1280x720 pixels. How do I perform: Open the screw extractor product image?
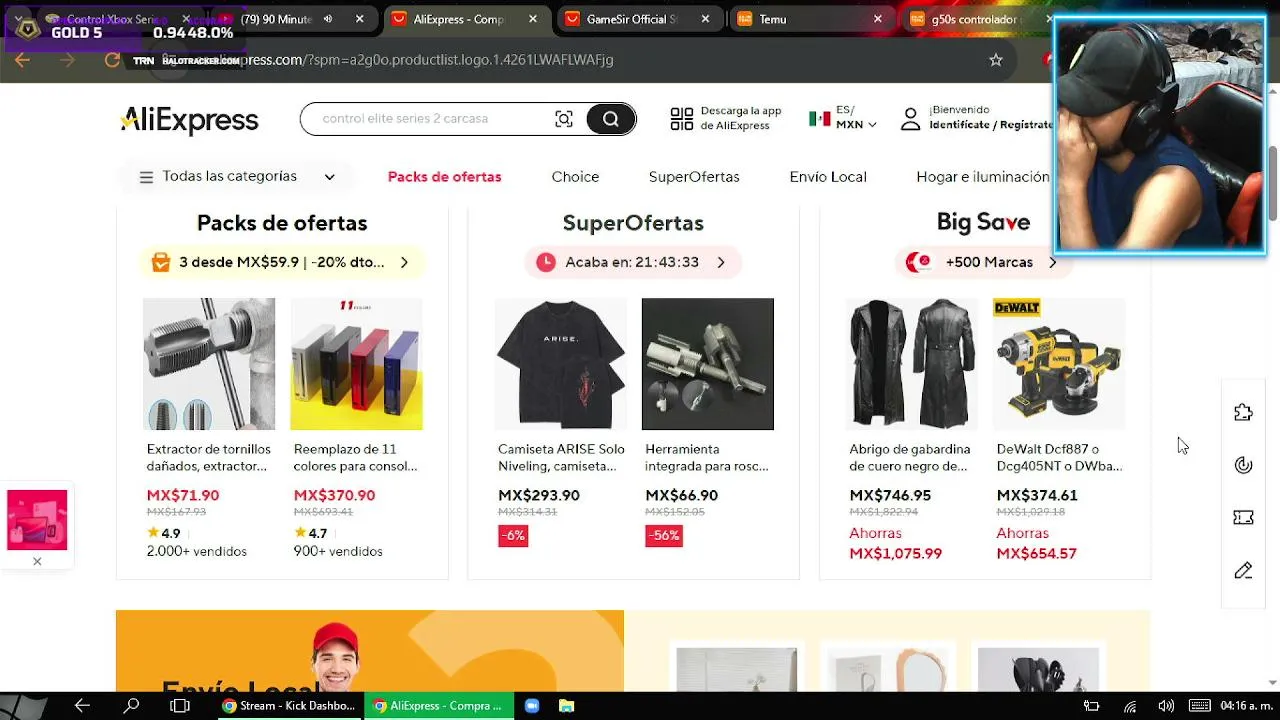coord(209,364)
